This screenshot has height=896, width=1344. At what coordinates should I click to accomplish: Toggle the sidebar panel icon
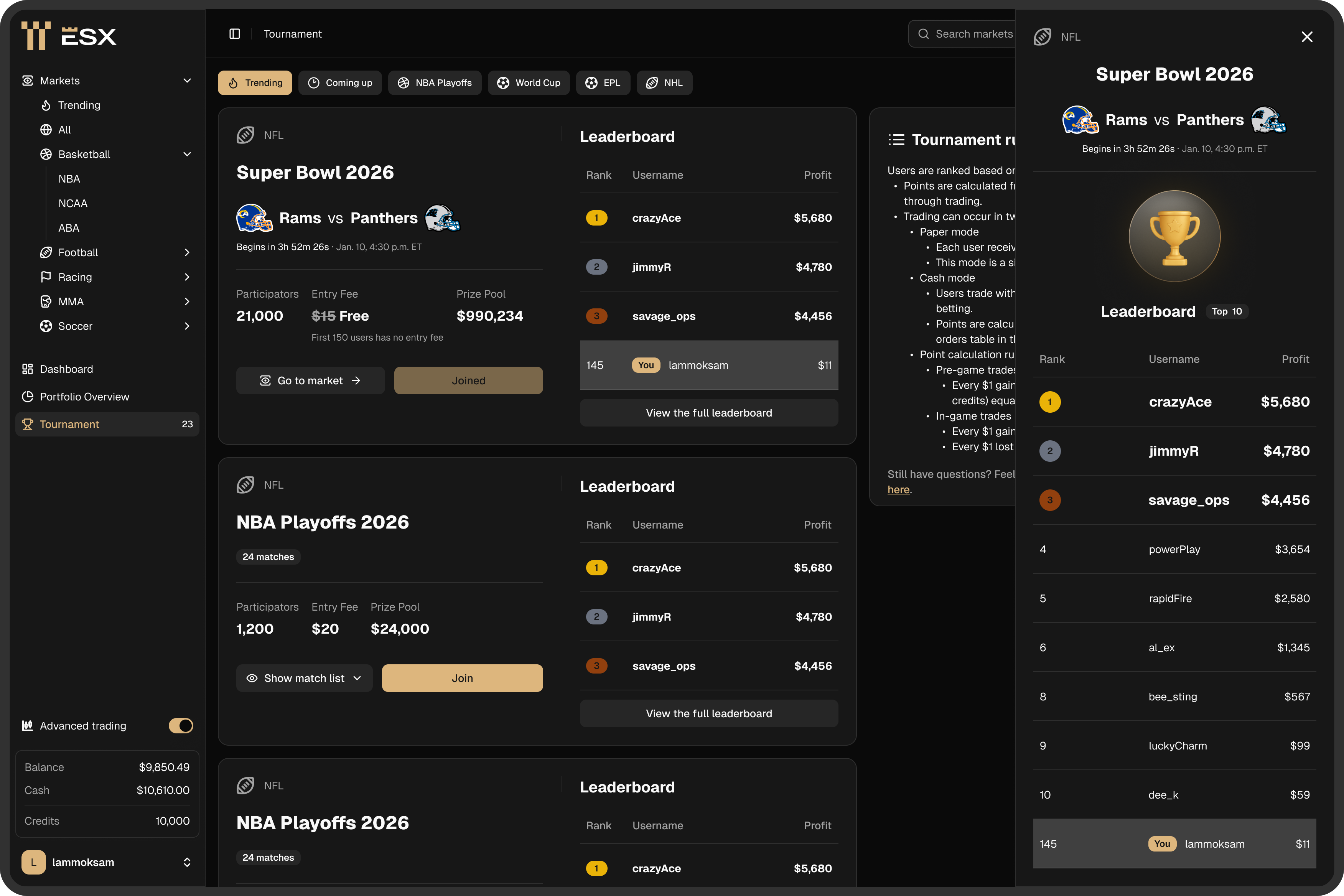click(234, 34)
